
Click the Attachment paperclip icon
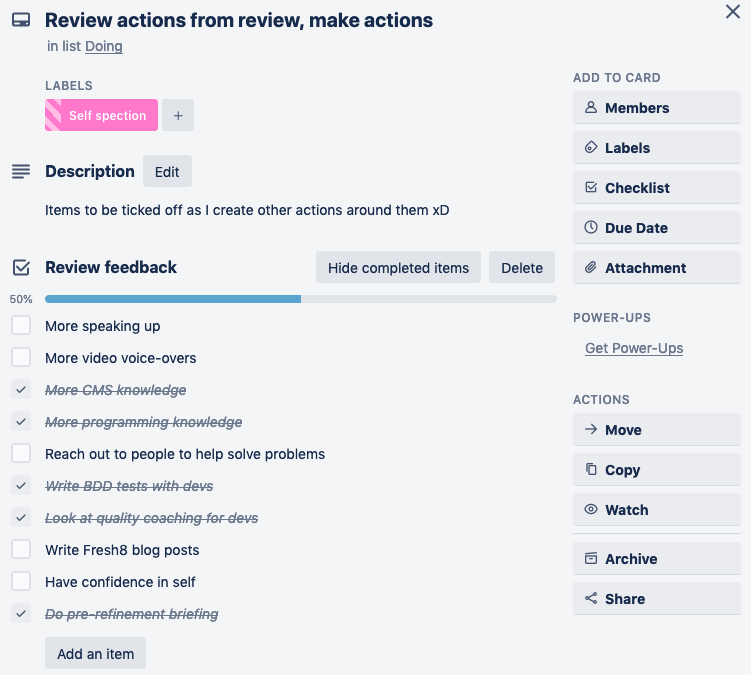tap(591, 268)
